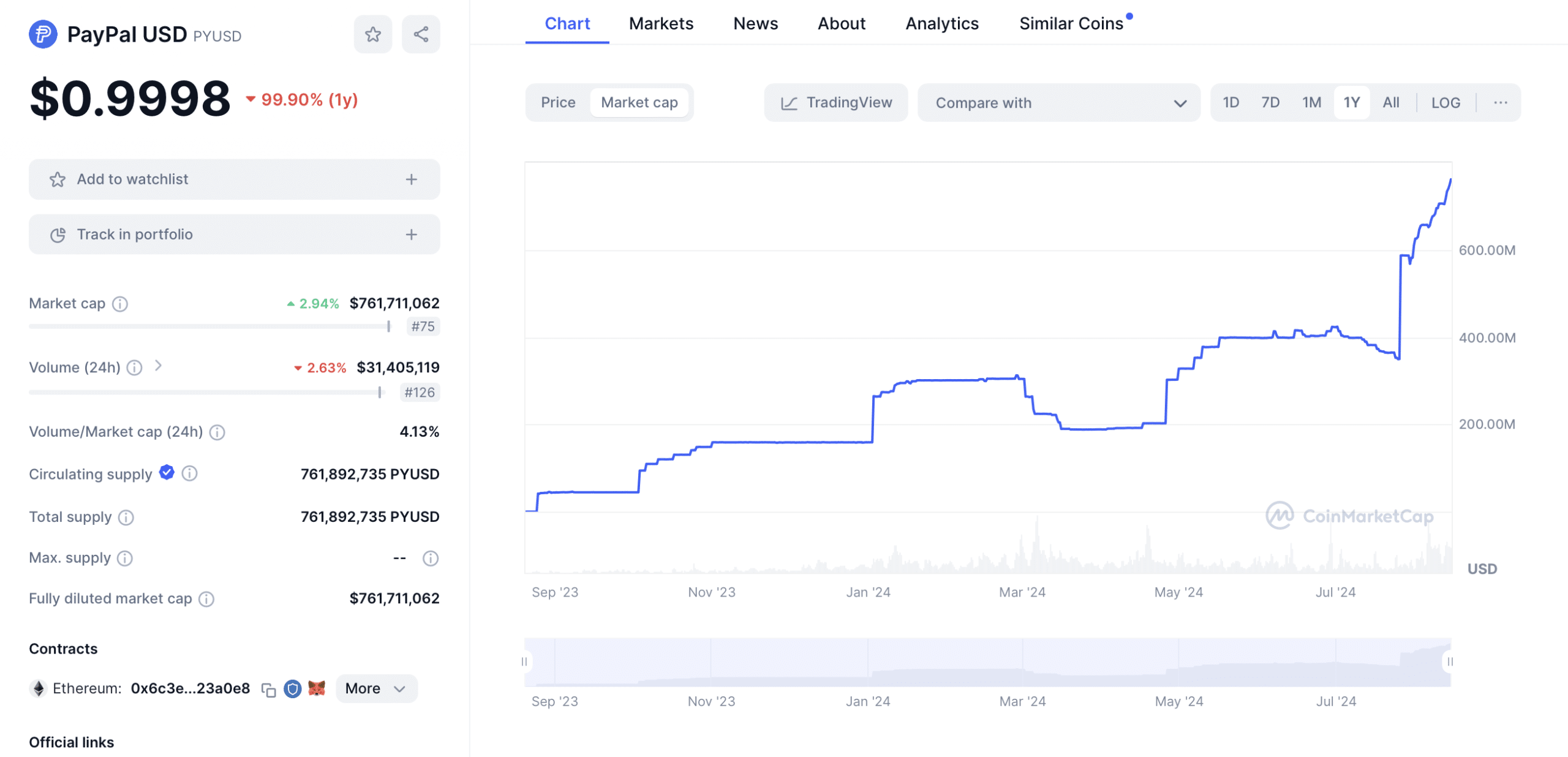This screenshot has width=1568, height=757.
Task: Open info icon beside Max. supply value
Action: [431, 559]
